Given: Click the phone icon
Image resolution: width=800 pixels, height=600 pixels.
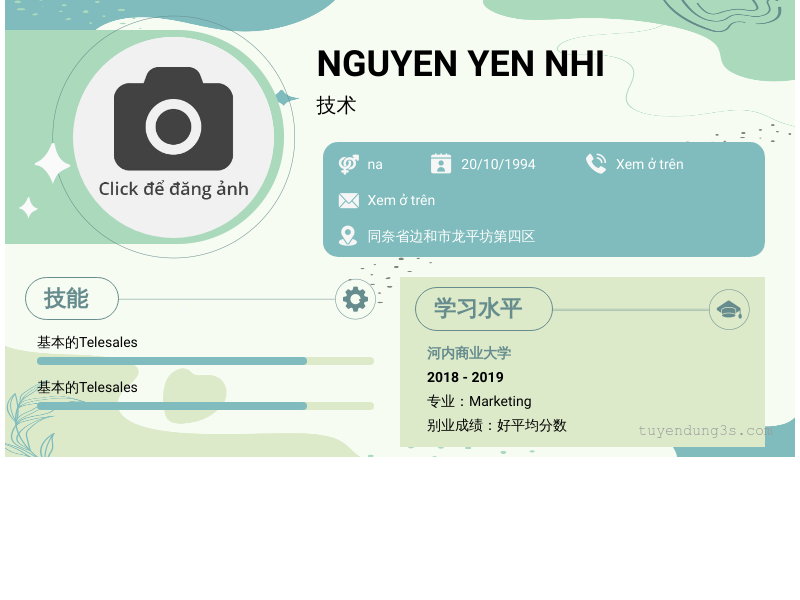Looking at the screenshot, I should click(596, 164).
